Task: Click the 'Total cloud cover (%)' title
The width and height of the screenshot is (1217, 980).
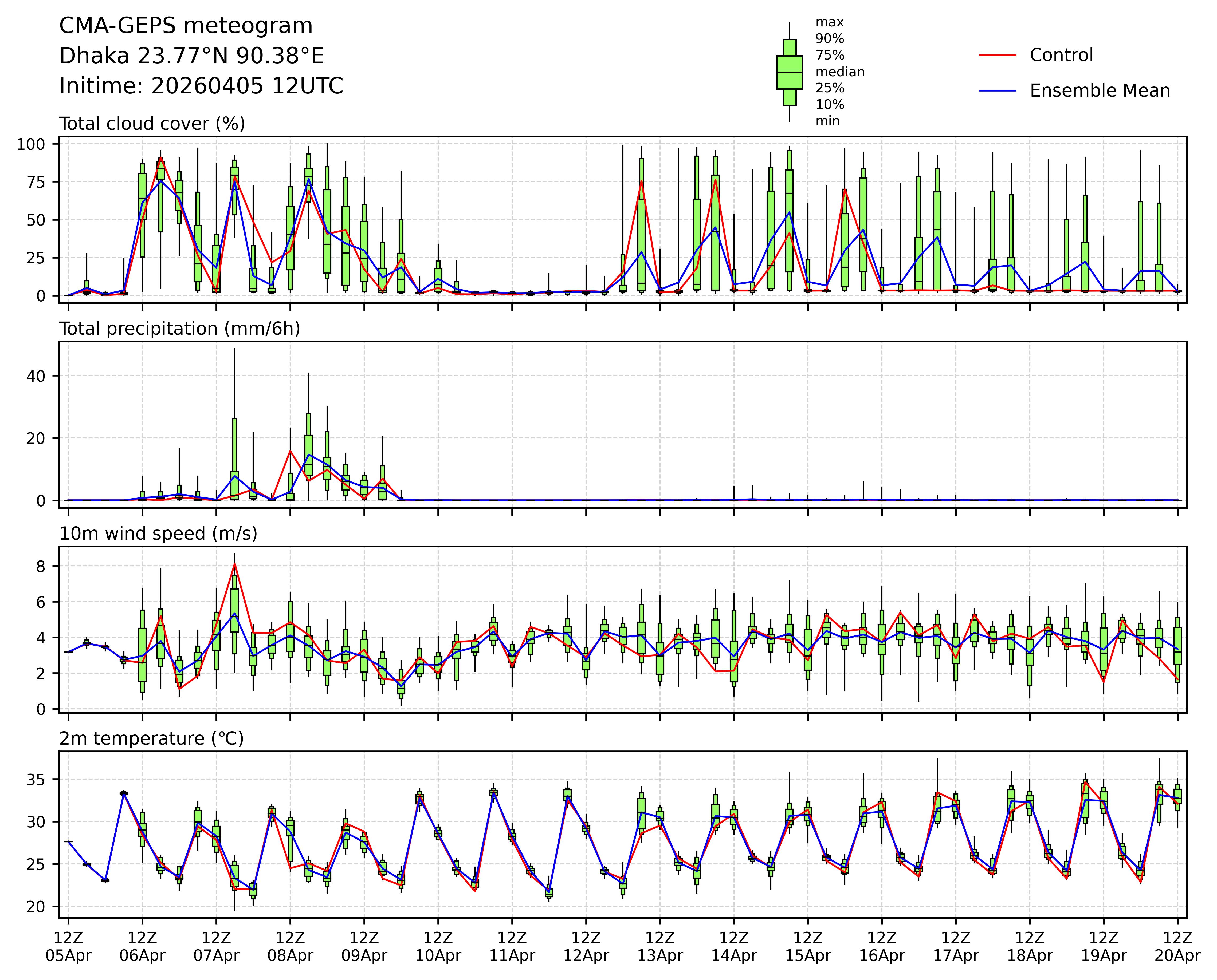Action: pos(152,124)
